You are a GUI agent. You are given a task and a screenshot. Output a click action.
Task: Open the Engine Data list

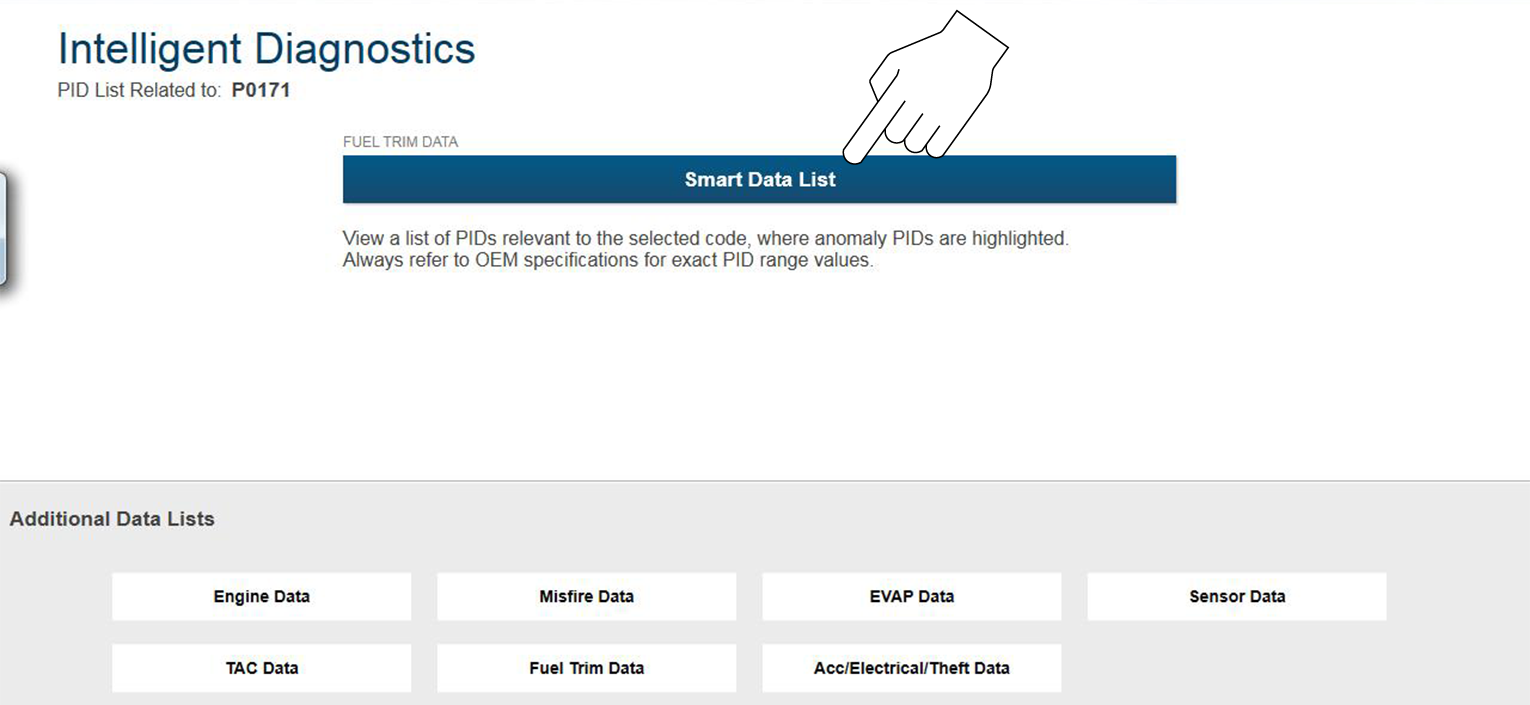tap(261, 596)
